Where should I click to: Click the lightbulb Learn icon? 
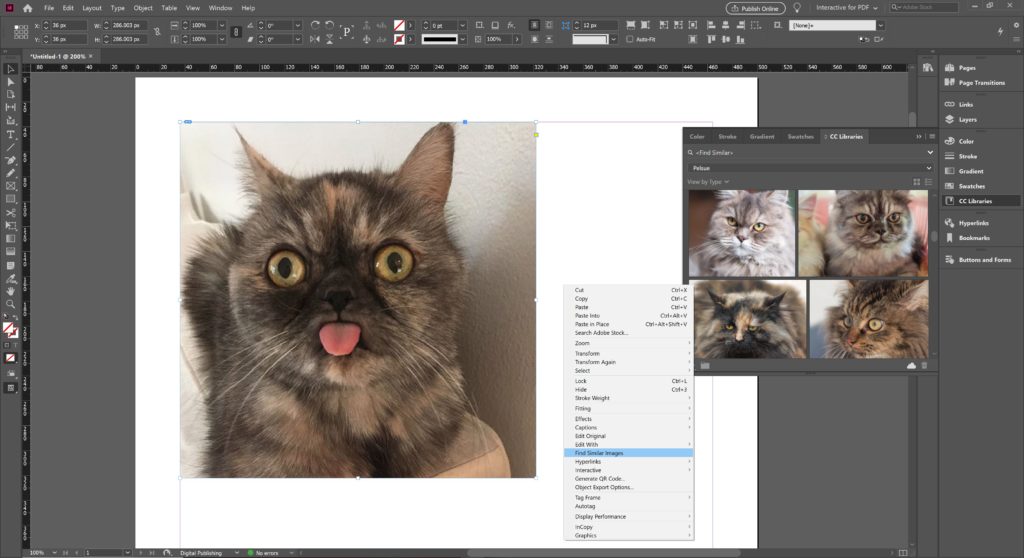coord(797,8)
